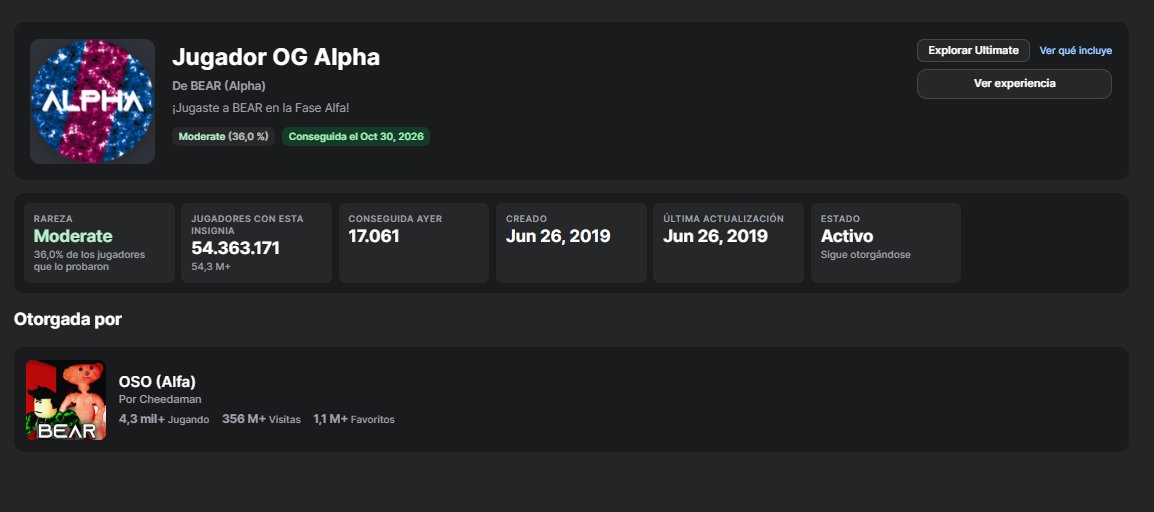This screenshot has width=1154, height=512.
Task: Click the Jugador OG Alpha heading
Action: (x=276, y=57)
